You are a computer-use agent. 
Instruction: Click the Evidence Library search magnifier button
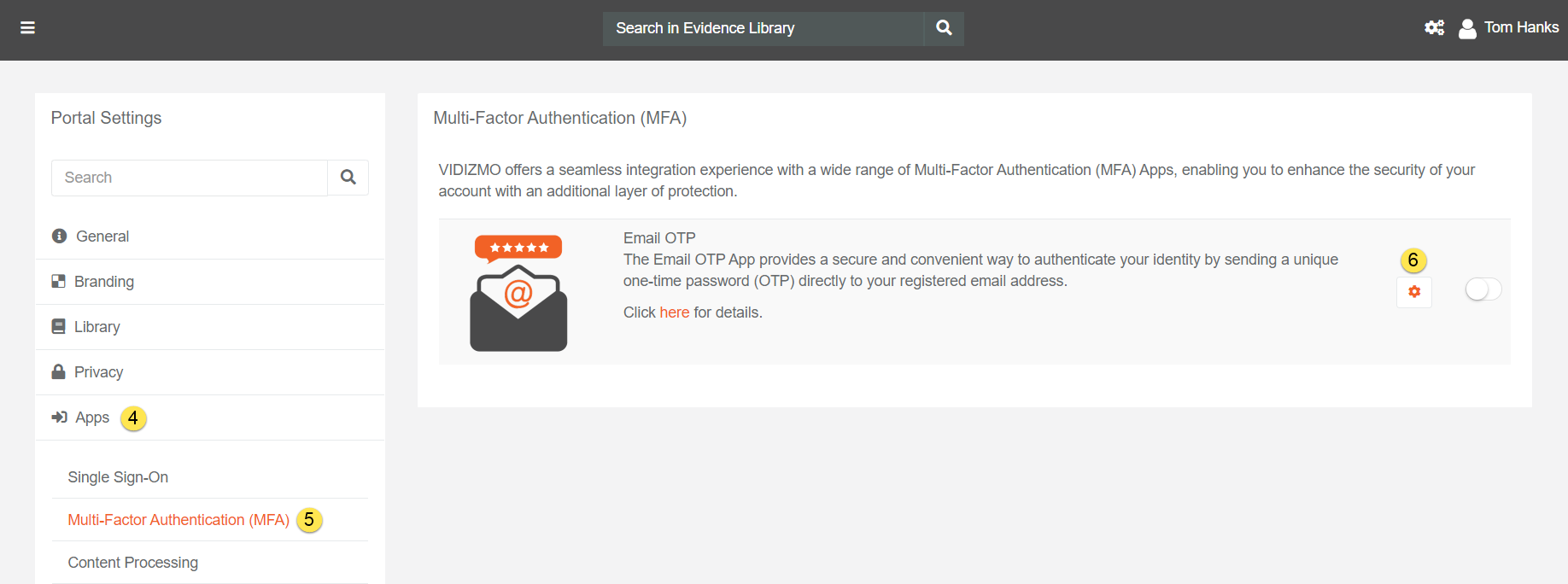coord(944,28)
